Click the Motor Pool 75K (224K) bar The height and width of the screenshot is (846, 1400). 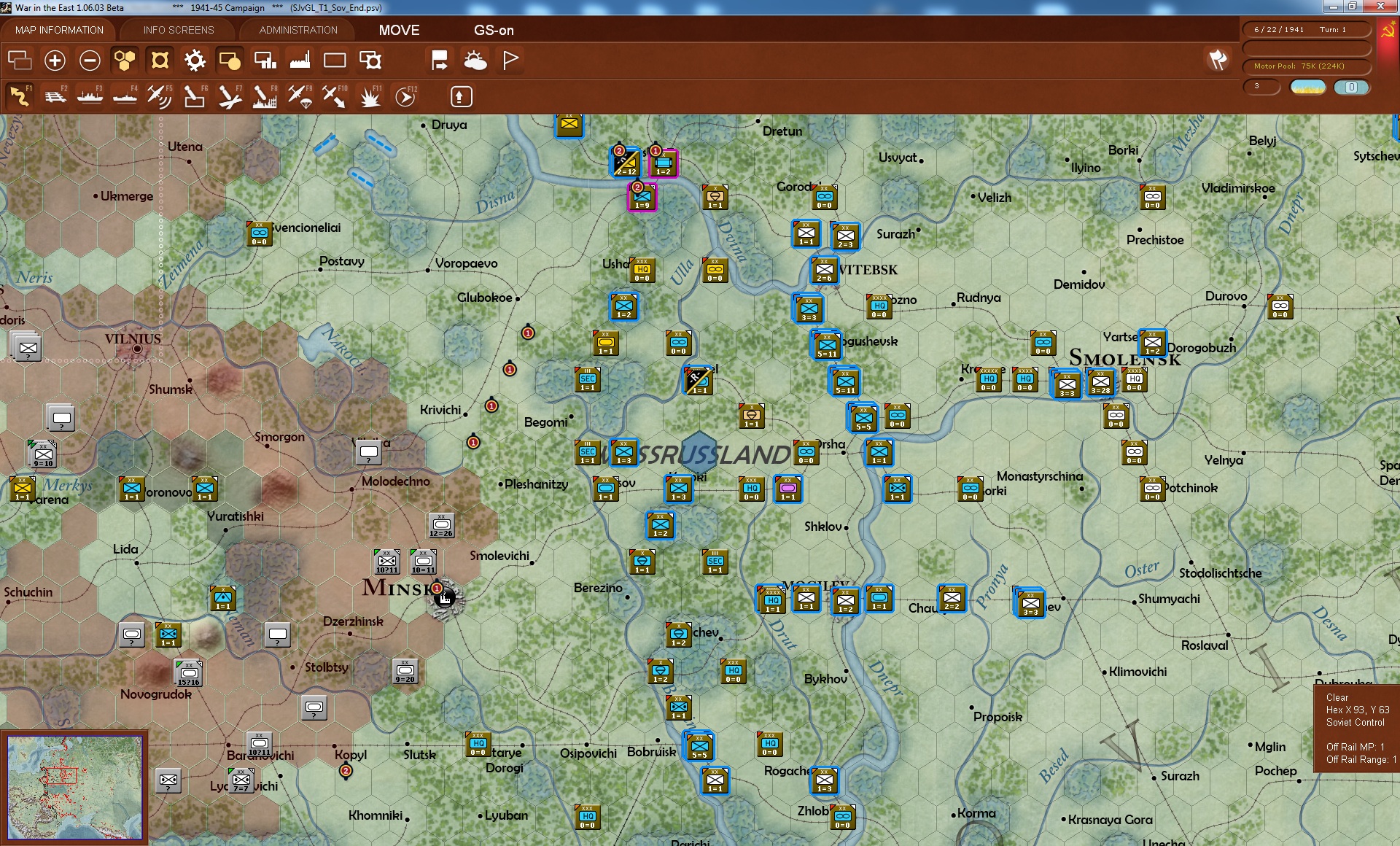(1307, 66)
